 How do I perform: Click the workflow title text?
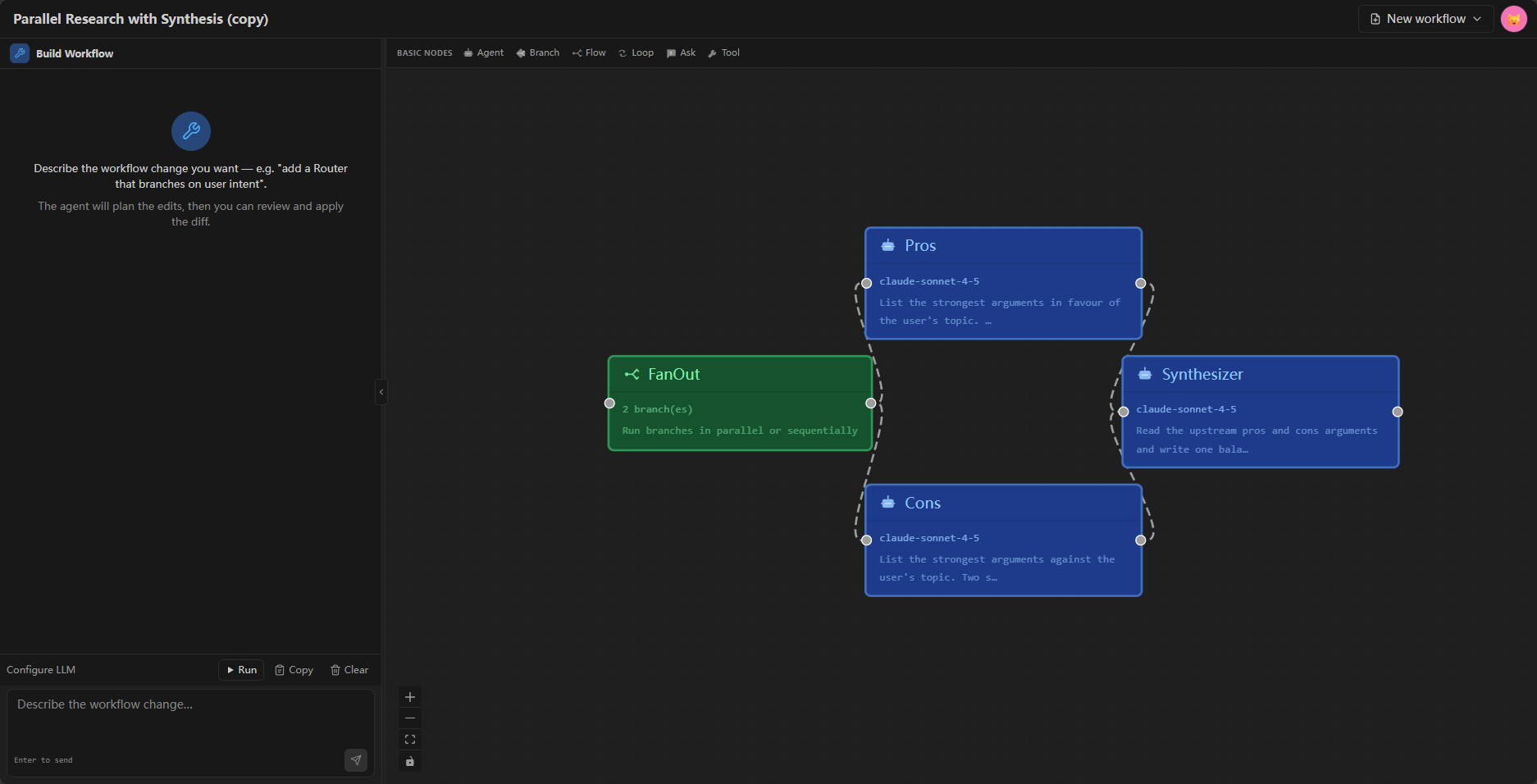click(x=141, y=19)
